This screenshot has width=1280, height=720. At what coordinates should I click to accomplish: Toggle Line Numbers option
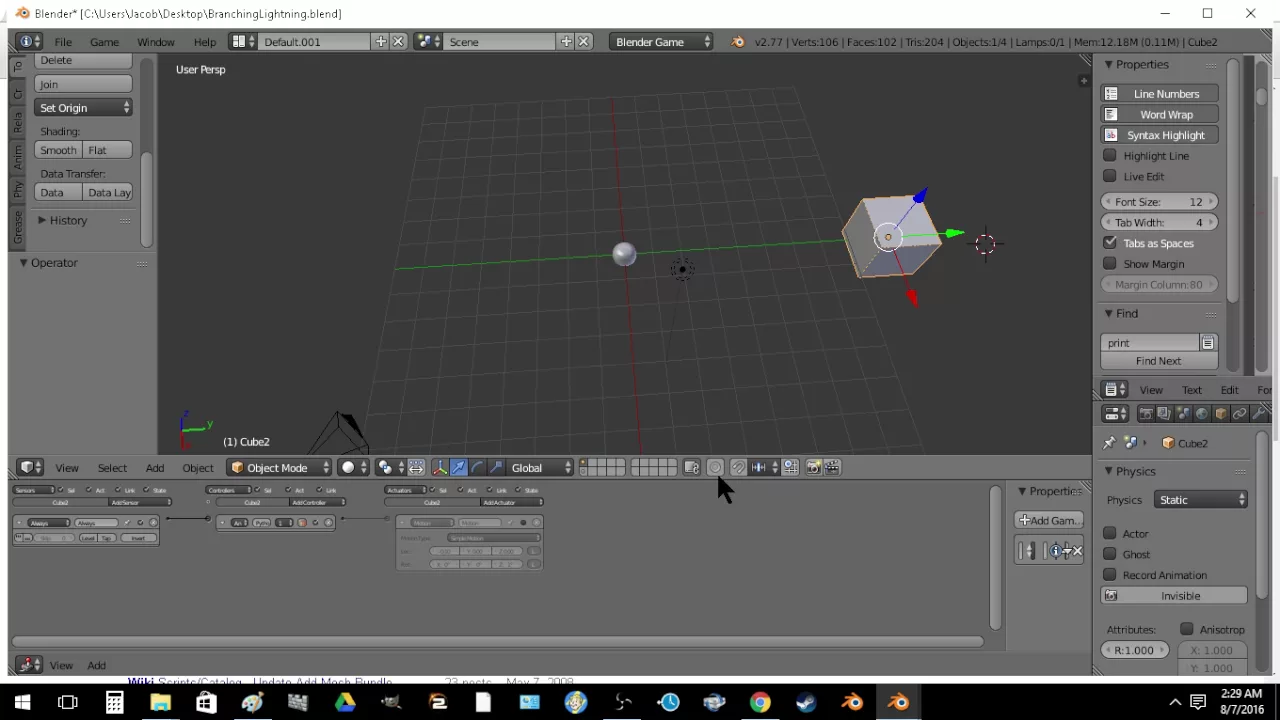tap(1159, 94)
